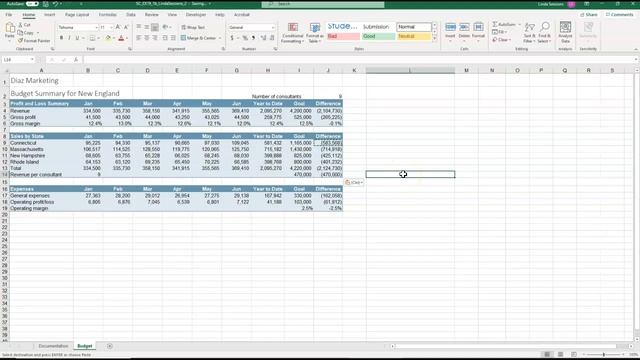This screenshot has height=360, width=640.
Task: Cut the selection with the scissors icon
Action: coord(20,25)
